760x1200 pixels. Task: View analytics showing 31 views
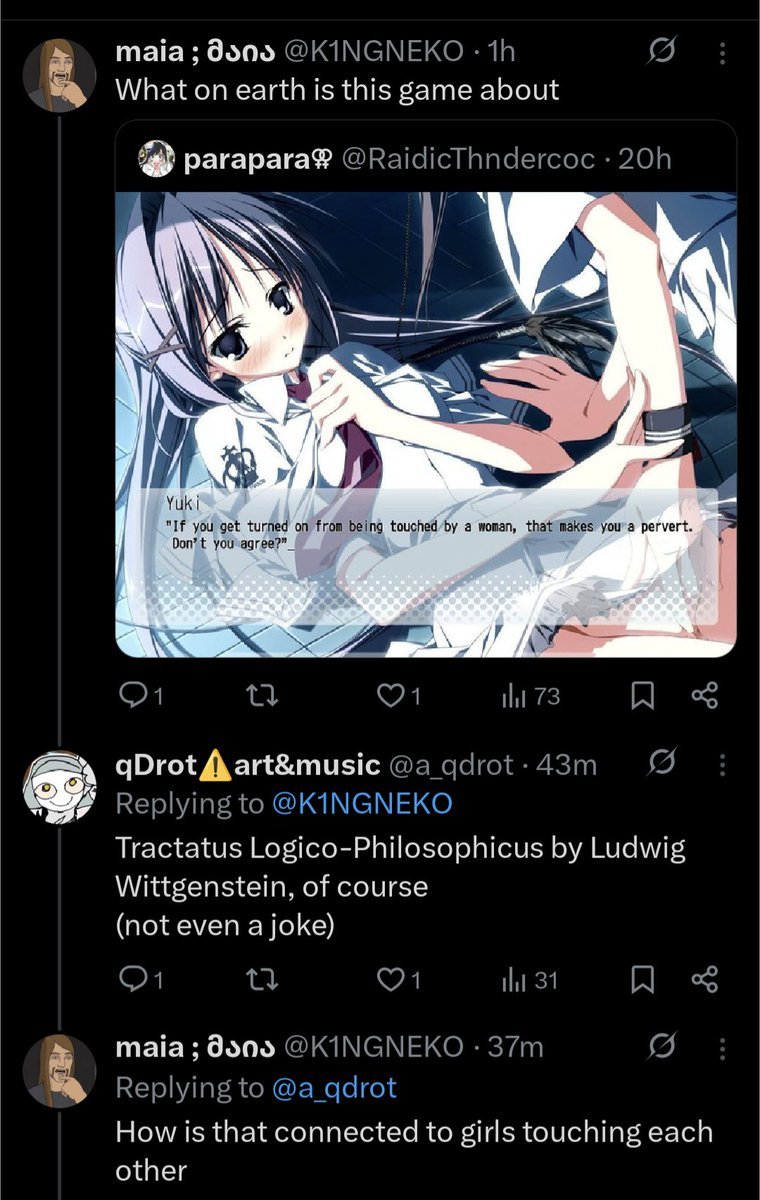[530, 980]
